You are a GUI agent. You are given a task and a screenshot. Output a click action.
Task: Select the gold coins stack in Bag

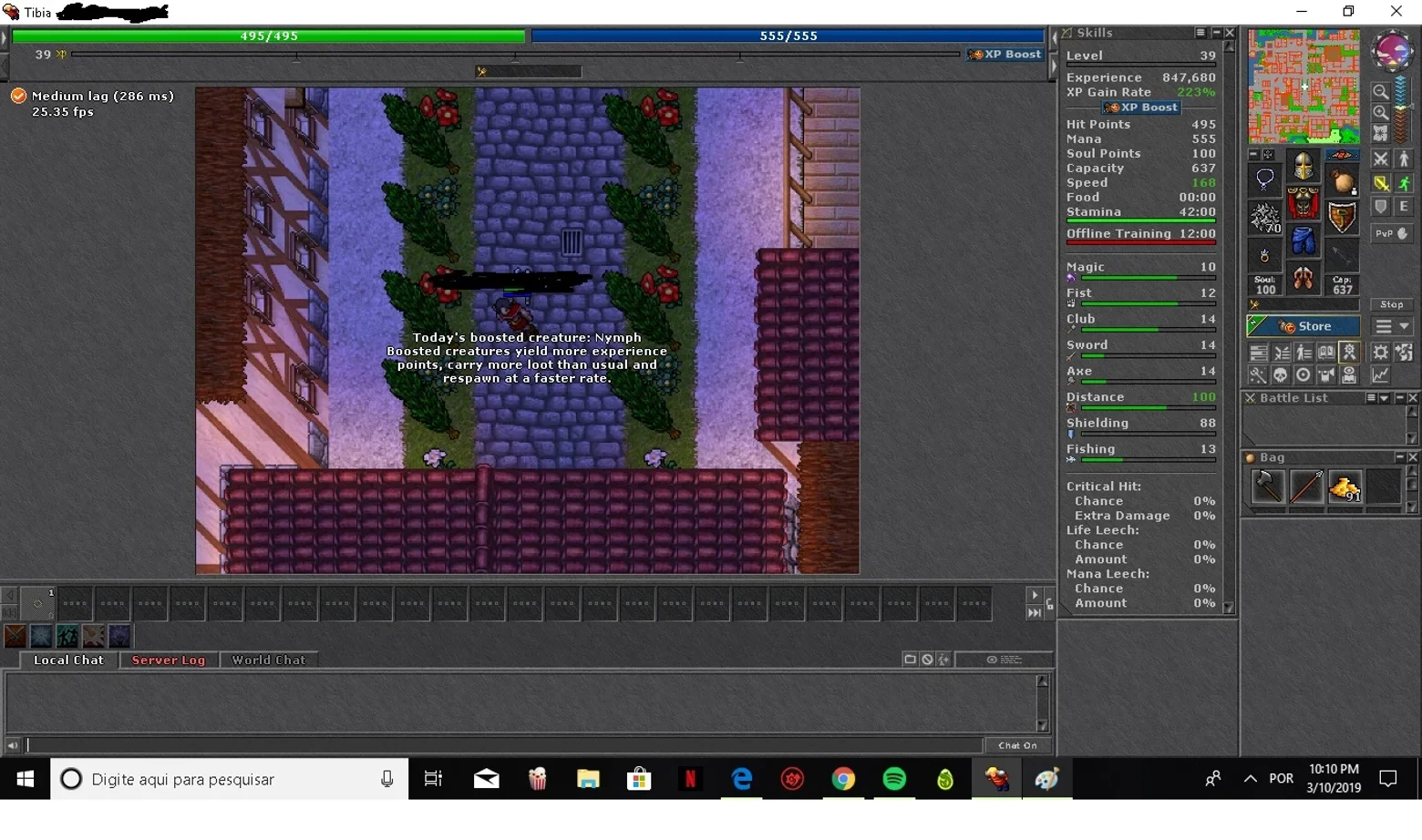pos(1345,487)
